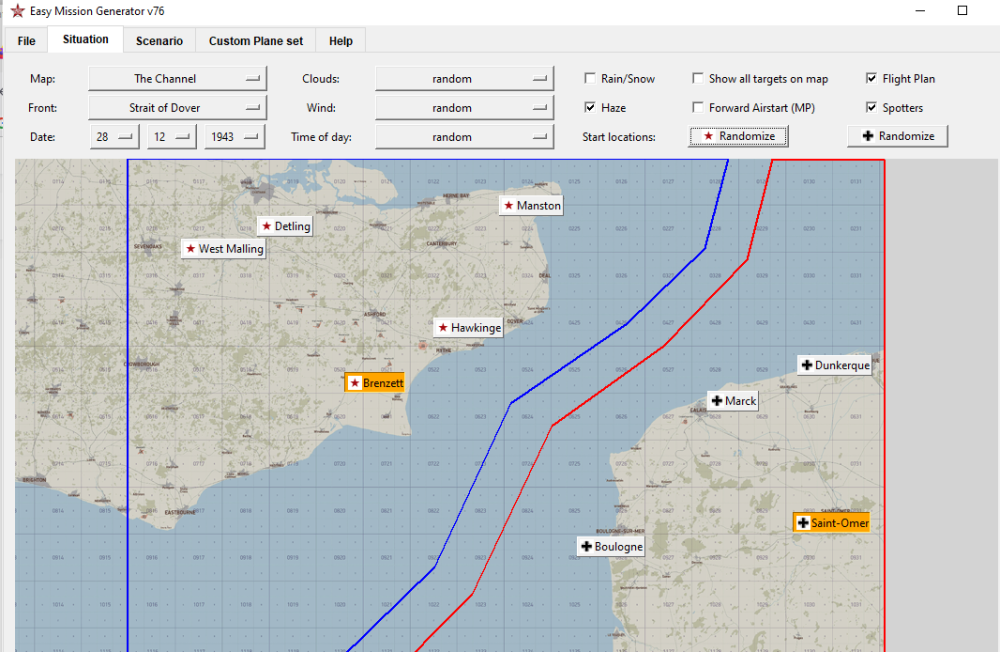Open the Clouds dropdown
This screenshot has width=1000, height=652.
[x=464, y=78]
